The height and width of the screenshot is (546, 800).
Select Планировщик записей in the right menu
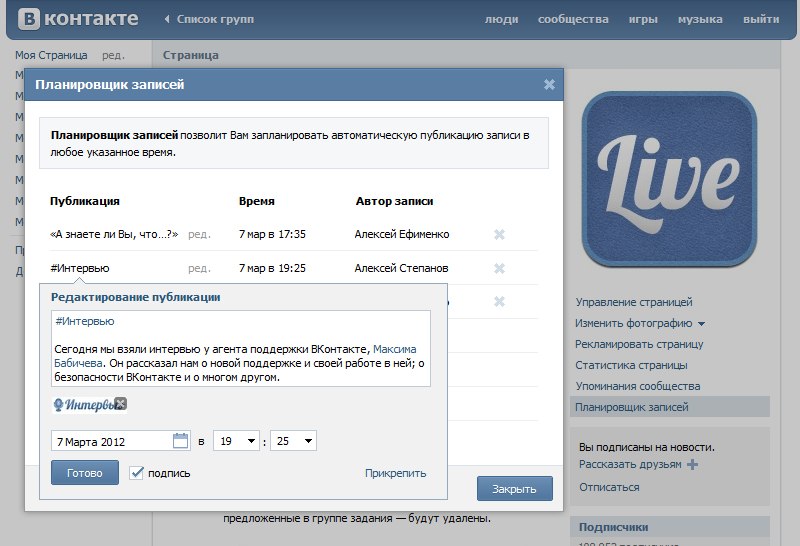(x=669, y=407)
